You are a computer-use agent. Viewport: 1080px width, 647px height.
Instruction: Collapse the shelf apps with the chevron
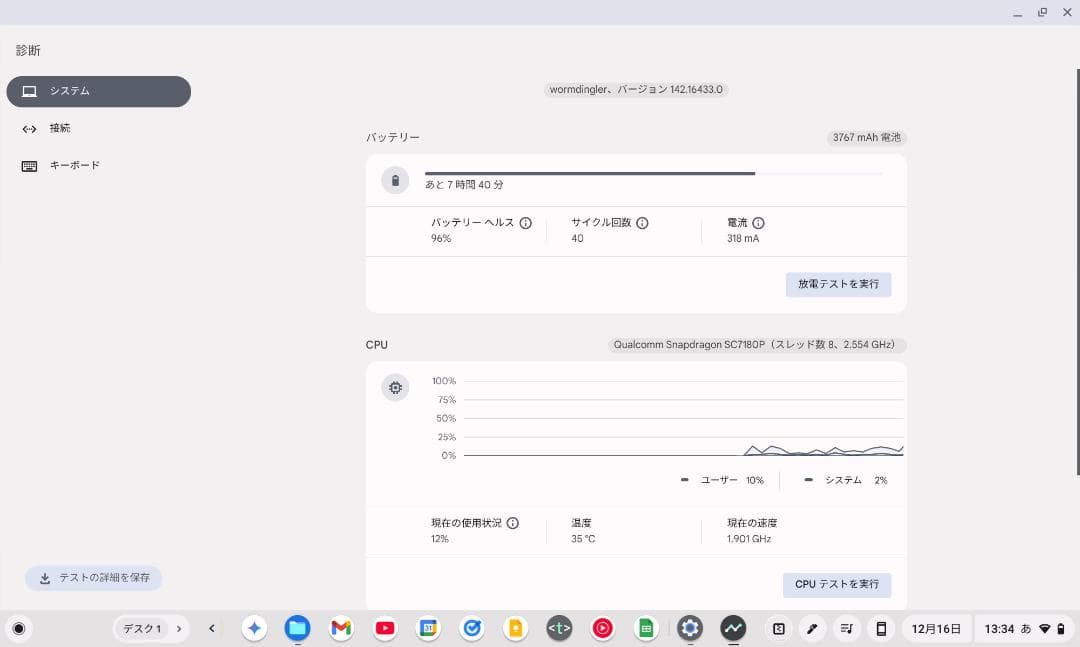coord(211,628)
